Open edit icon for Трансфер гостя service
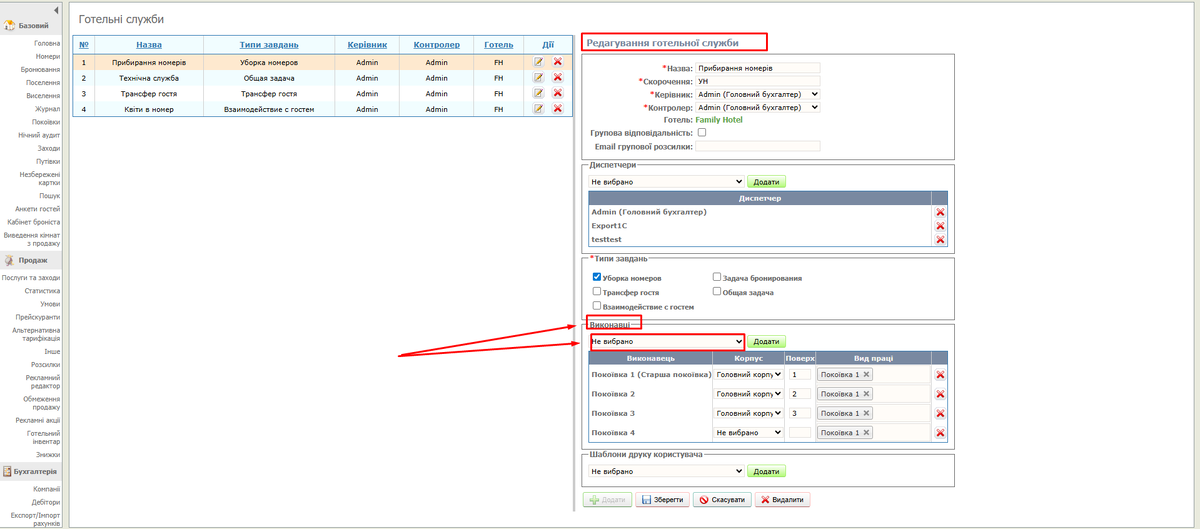The width and height of the screenshot is (1200, 529). [538, 93]
